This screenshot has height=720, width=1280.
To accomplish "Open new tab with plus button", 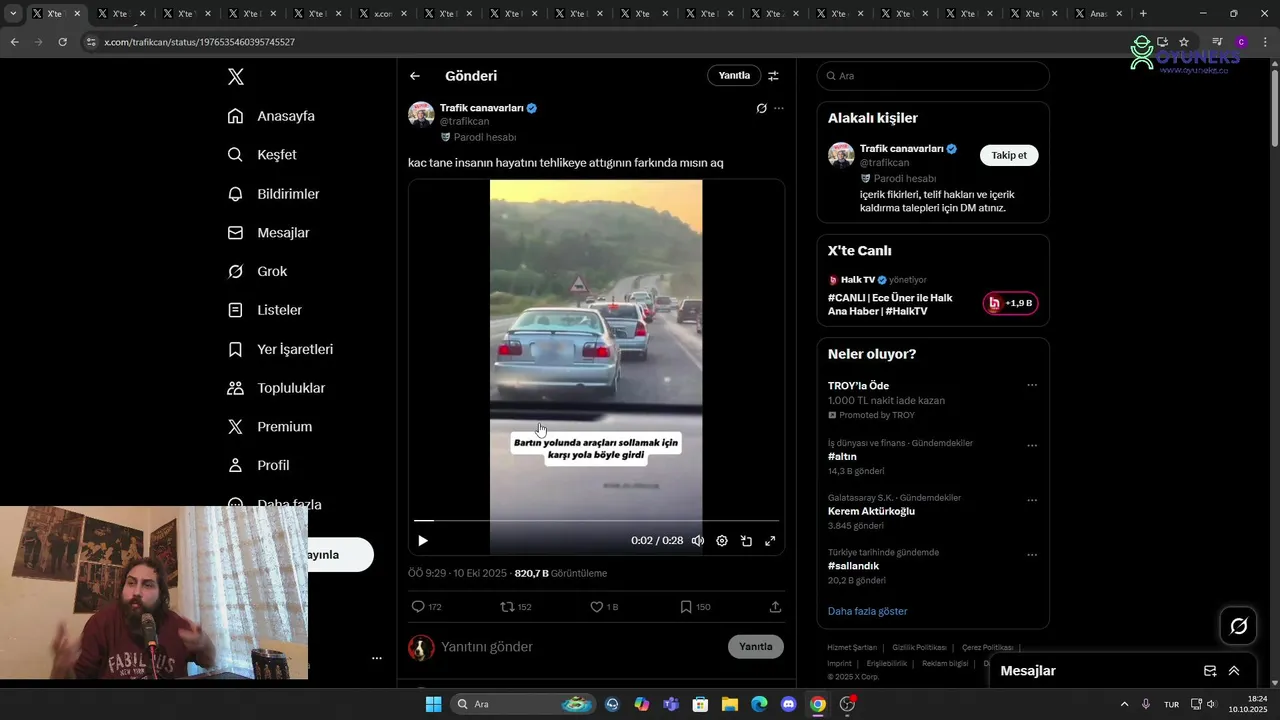I will click(x=1143, y=14).
